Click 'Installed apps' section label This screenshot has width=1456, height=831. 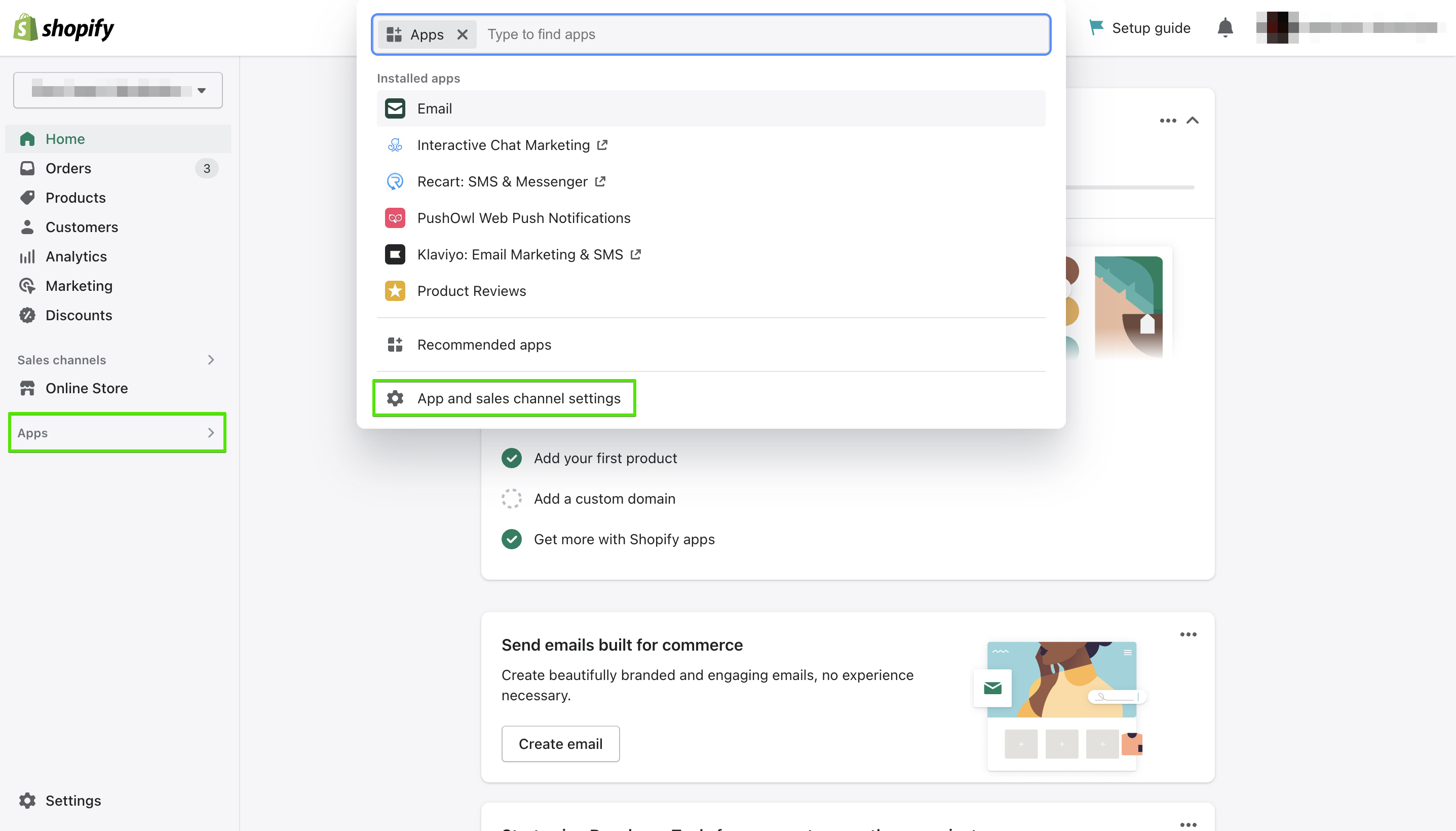[418, 78]
